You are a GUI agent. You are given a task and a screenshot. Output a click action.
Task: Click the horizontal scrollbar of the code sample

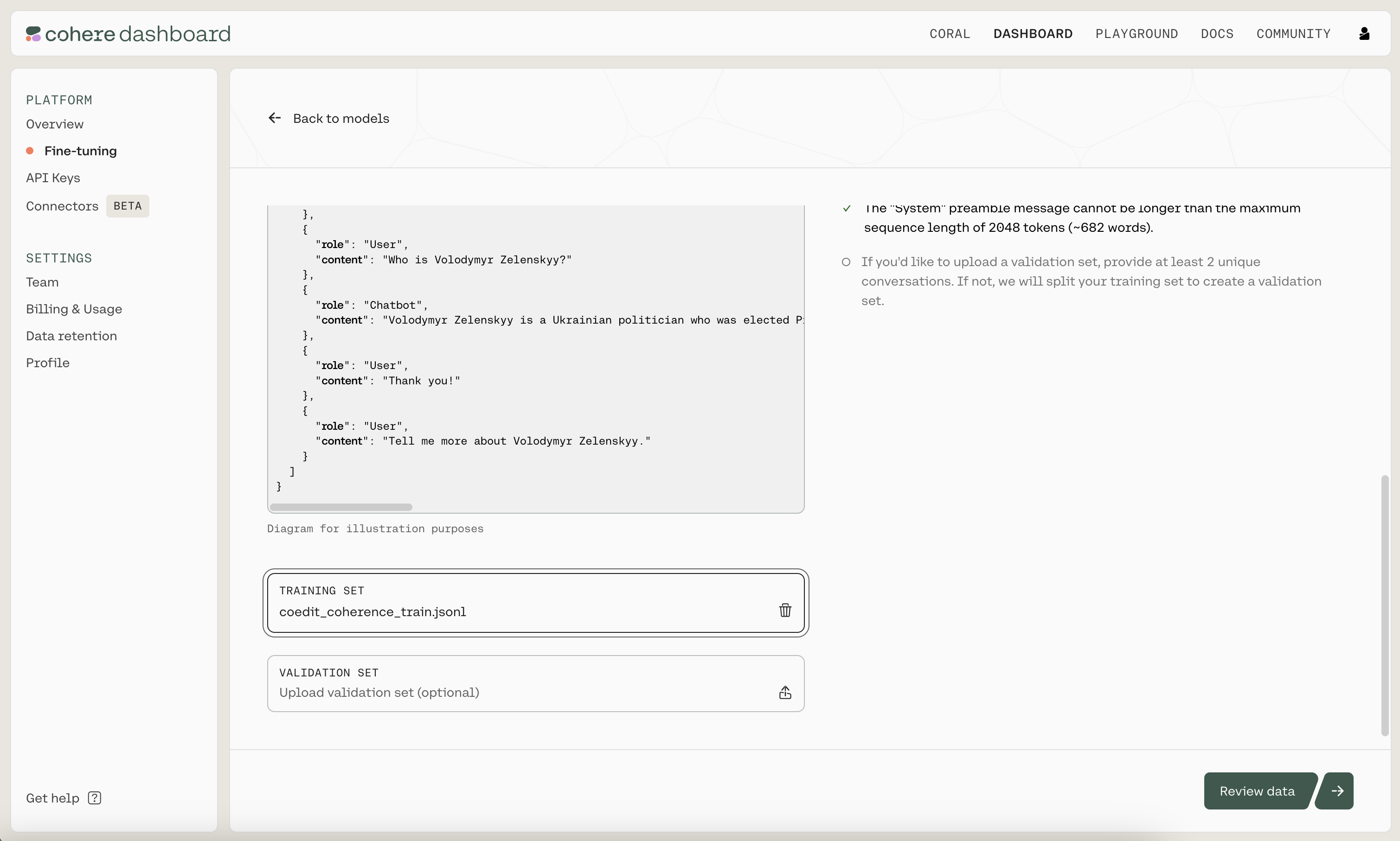coord(341,507)
